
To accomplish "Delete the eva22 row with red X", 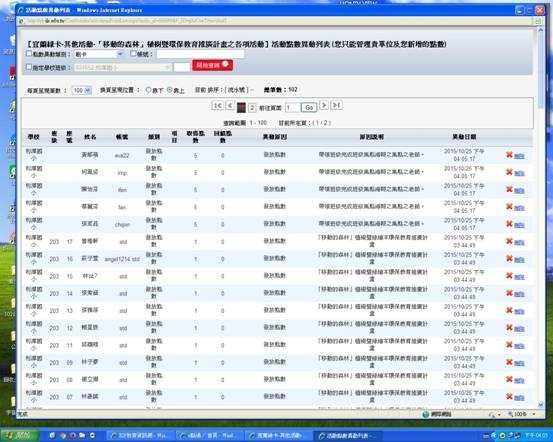I will click(509, 155).
